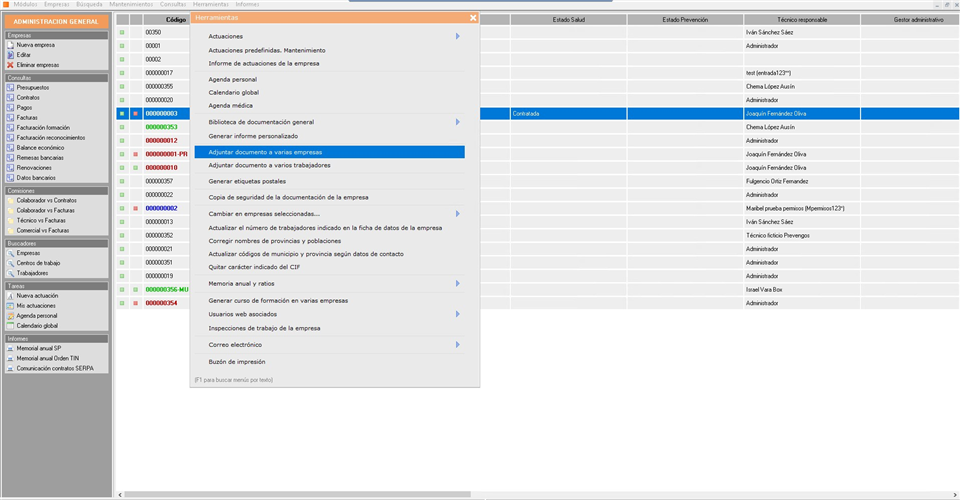Open the Facturas query icon
This screenshot has width=960, height=500.
point(11,117)
